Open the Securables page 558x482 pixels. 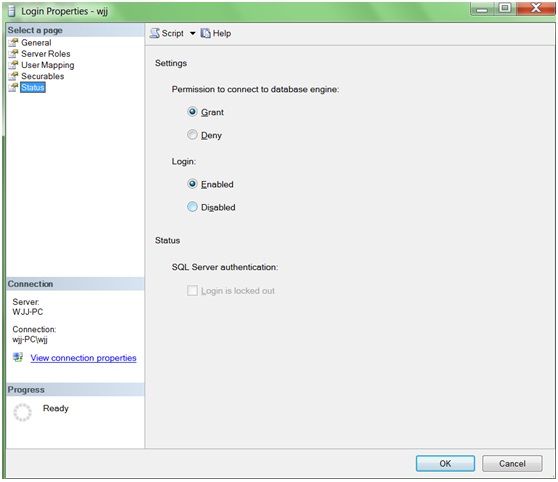[42, 76]
